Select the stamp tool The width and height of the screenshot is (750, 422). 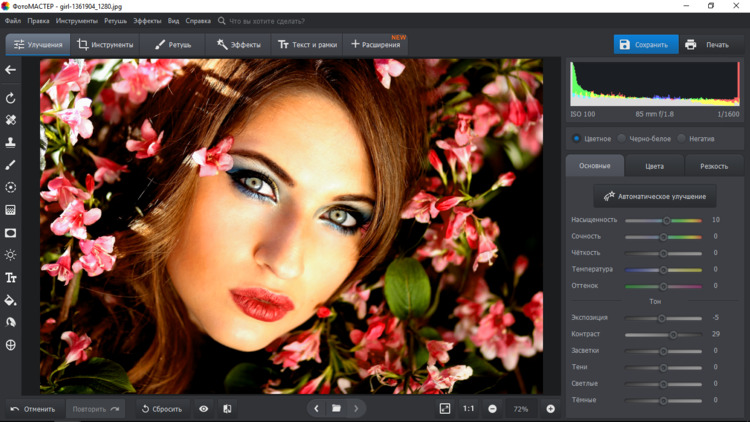tap(11, 143)
